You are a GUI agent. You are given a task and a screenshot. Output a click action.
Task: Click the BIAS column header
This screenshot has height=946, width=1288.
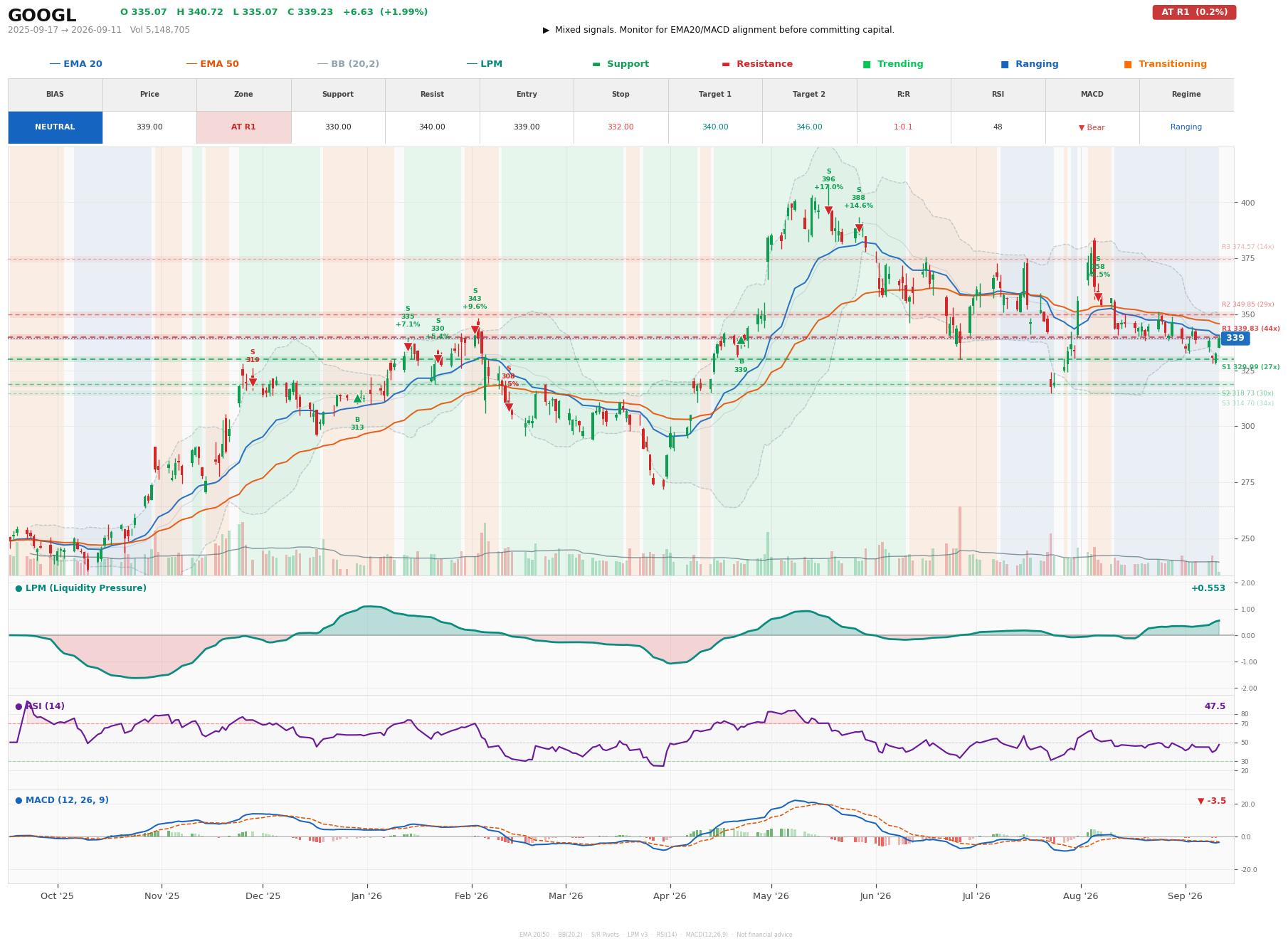55,95
